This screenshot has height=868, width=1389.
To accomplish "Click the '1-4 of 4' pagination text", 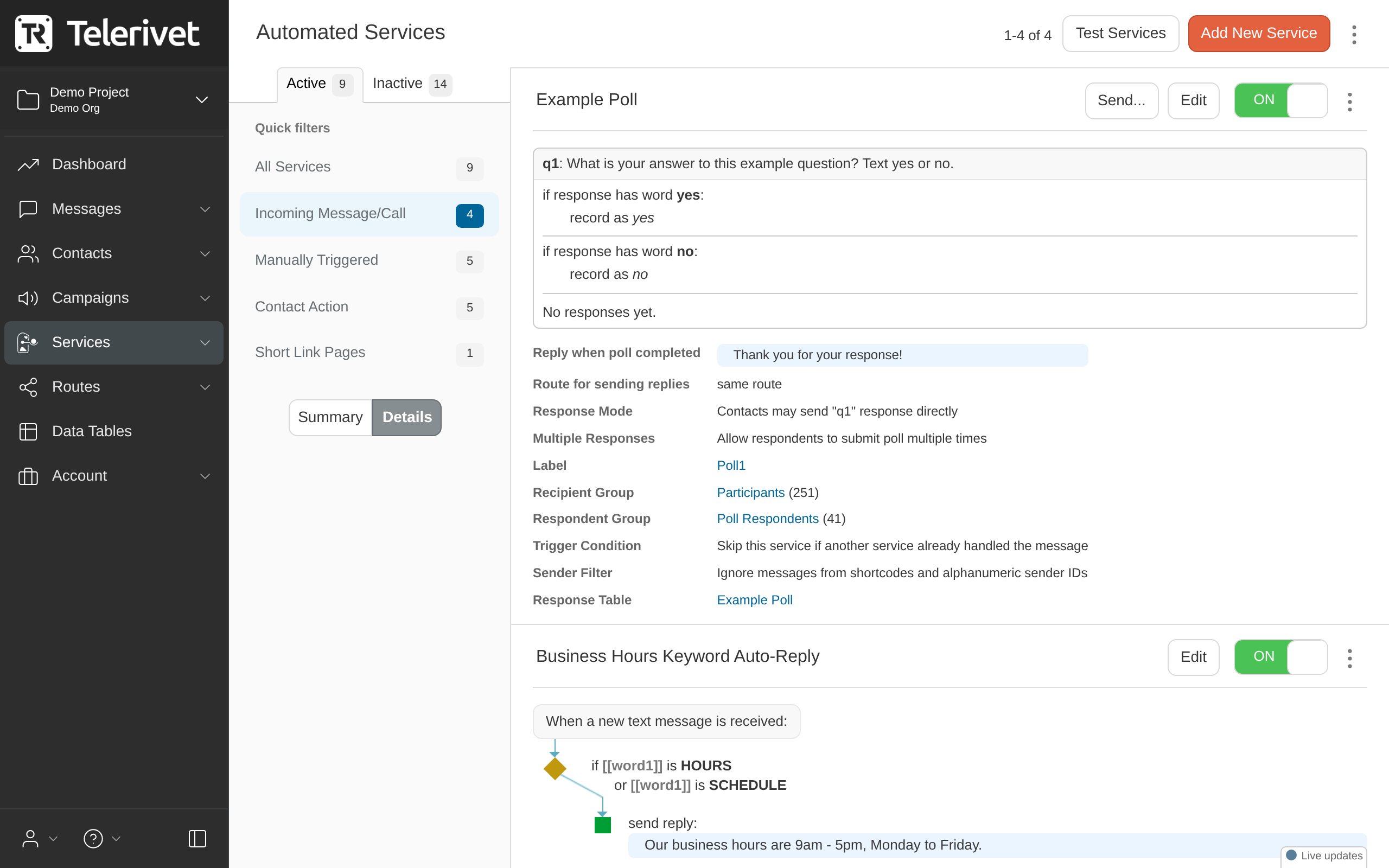I will pyautogui.click(x=1028, y=36).
